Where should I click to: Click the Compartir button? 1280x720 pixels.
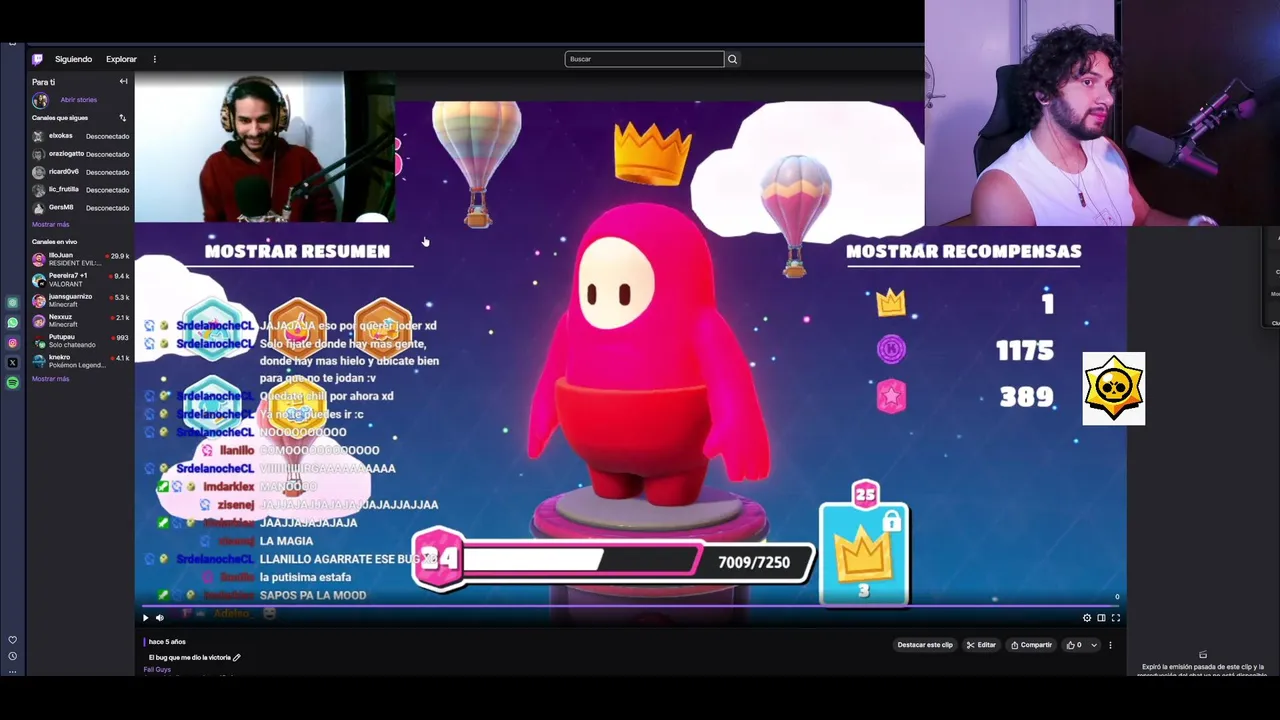click(1030, 645)
